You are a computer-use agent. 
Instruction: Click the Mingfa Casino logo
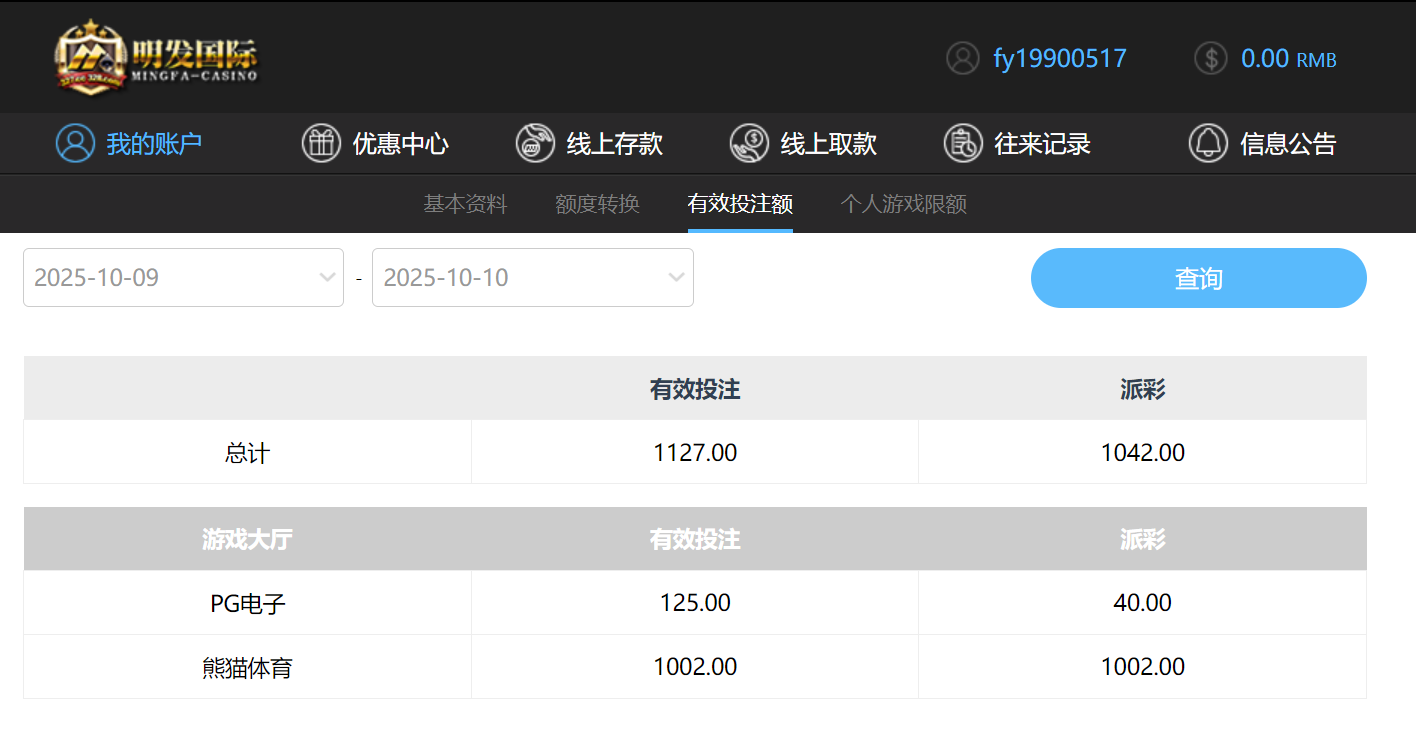[x=156, y=58]
